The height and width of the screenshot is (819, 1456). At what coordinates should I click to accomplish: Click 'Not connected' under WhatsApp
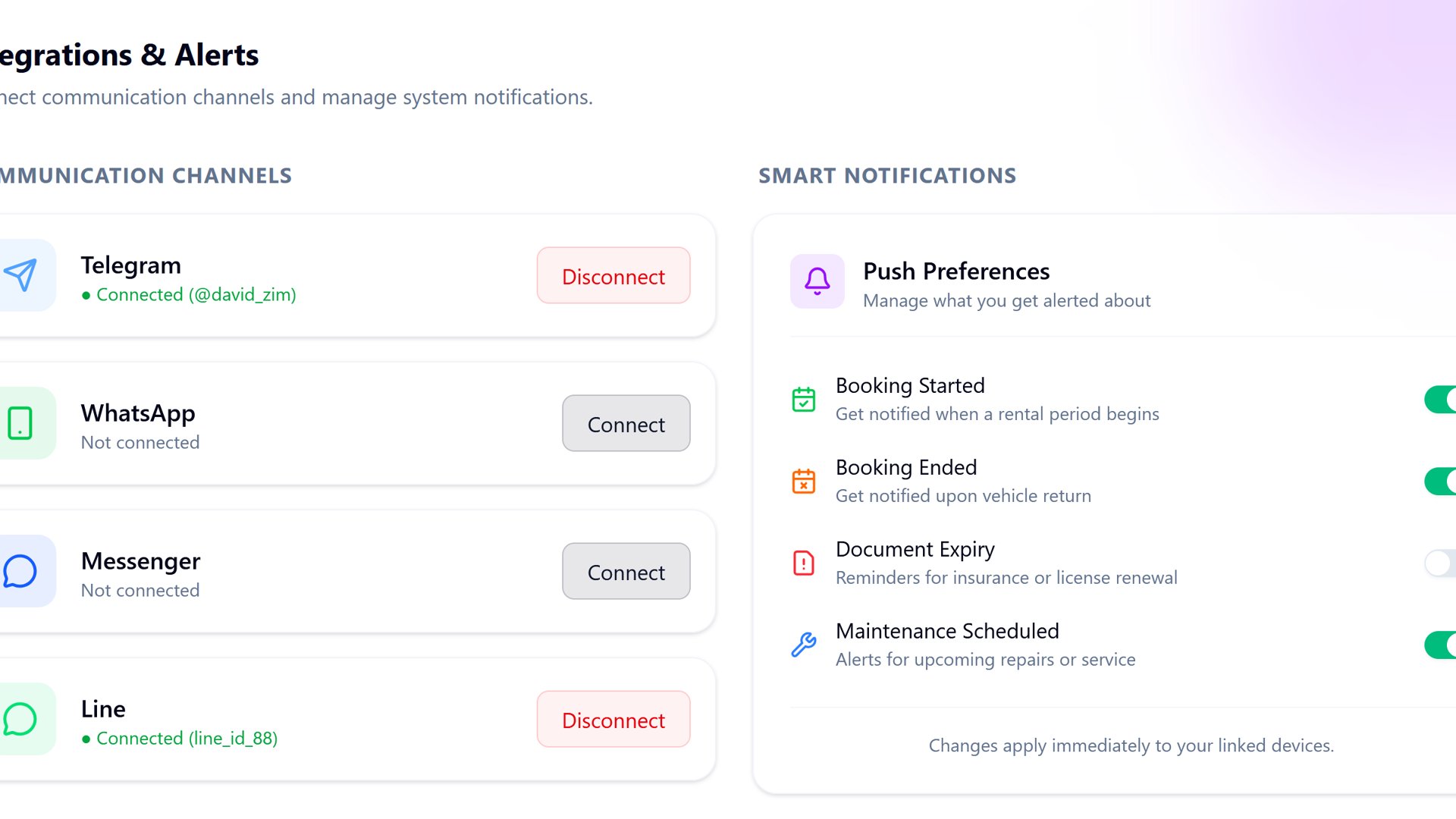140,443
